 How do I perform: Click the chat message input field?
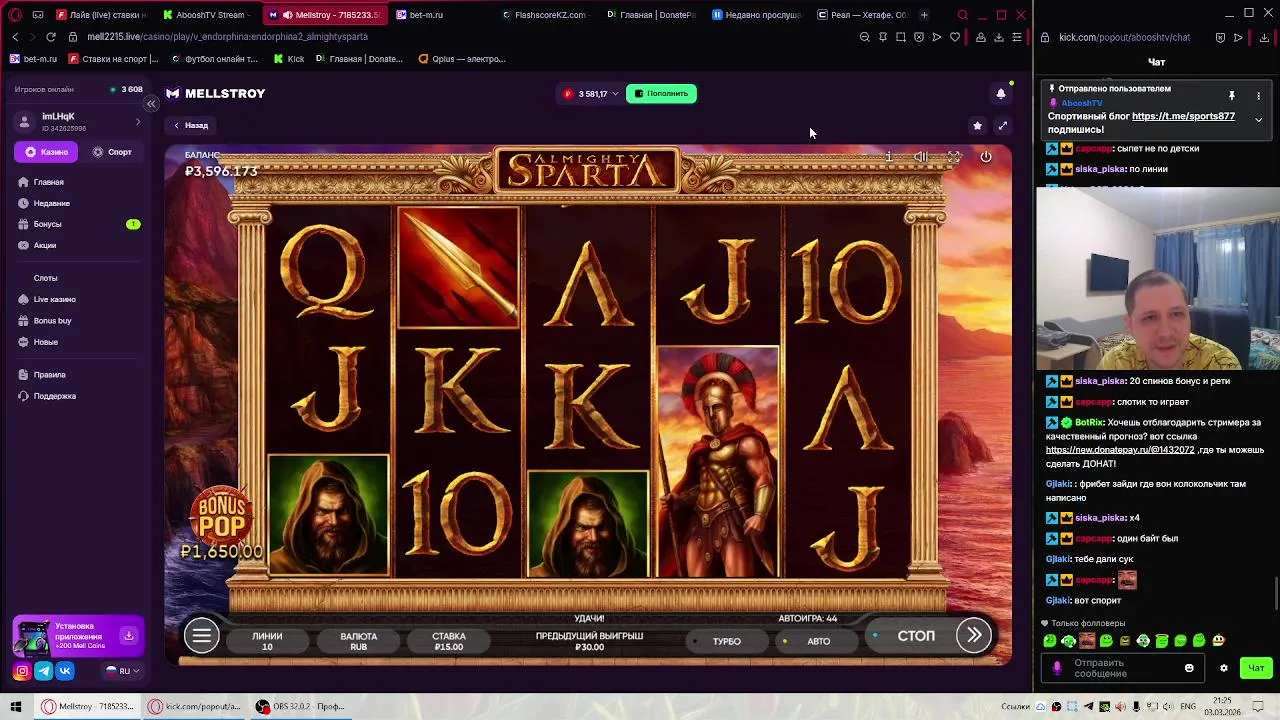coord(1125,668)
